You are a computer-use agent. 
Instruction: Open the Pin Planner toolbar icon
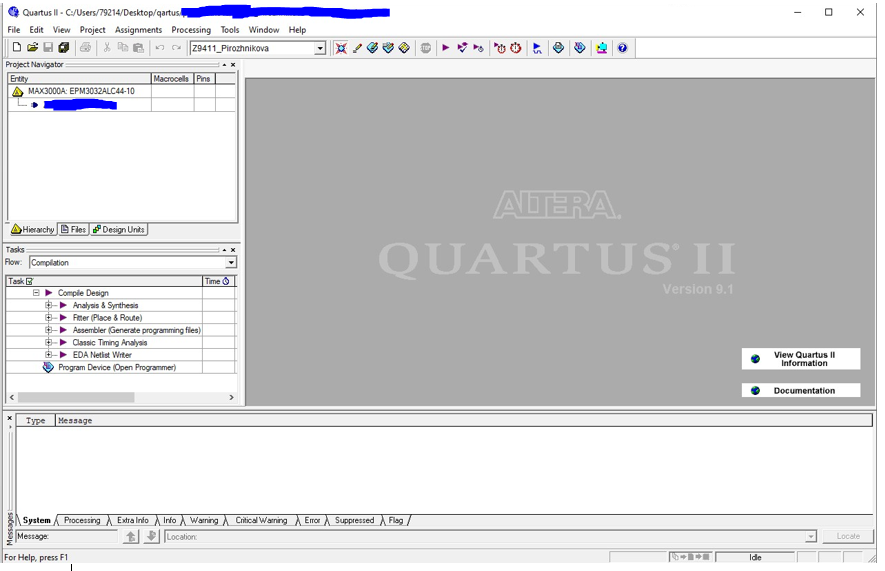[x=373, y=48]
